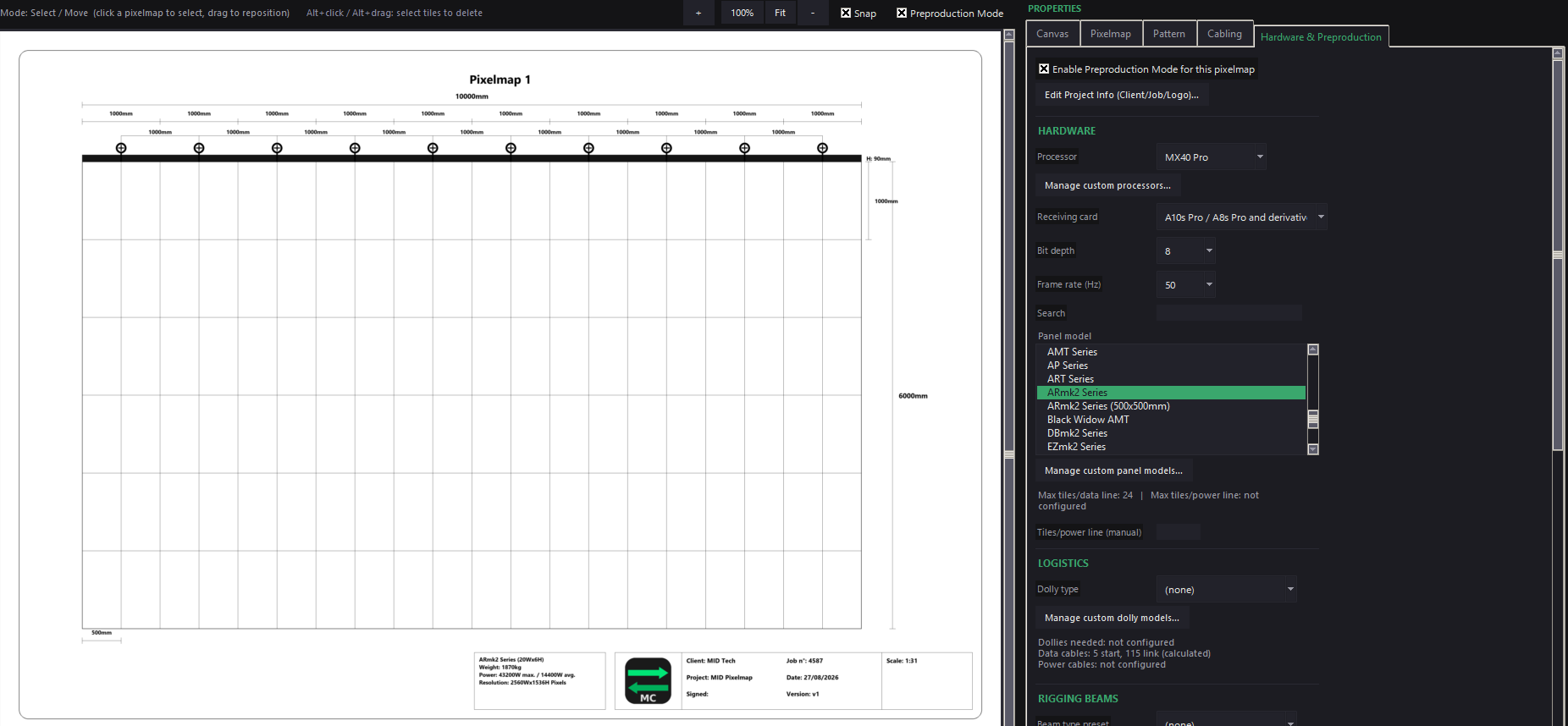The width and height of the screenshot is (1568, 726).
Task: Switch to the Pattern tab
Action: click(1169, 34)
